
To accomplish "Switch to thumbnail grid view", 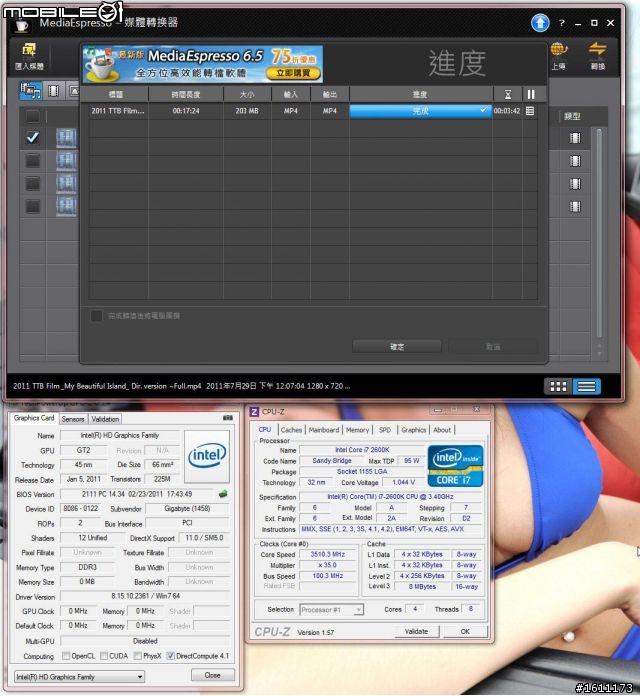I will 558,386.
